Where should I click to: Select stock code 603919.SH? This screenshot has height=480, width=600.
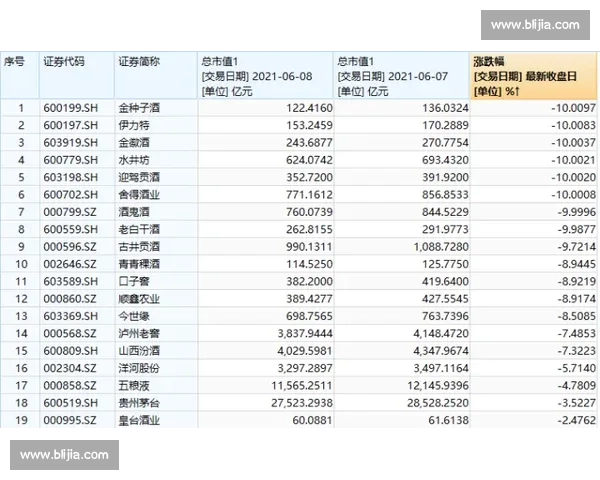[70, 143]
